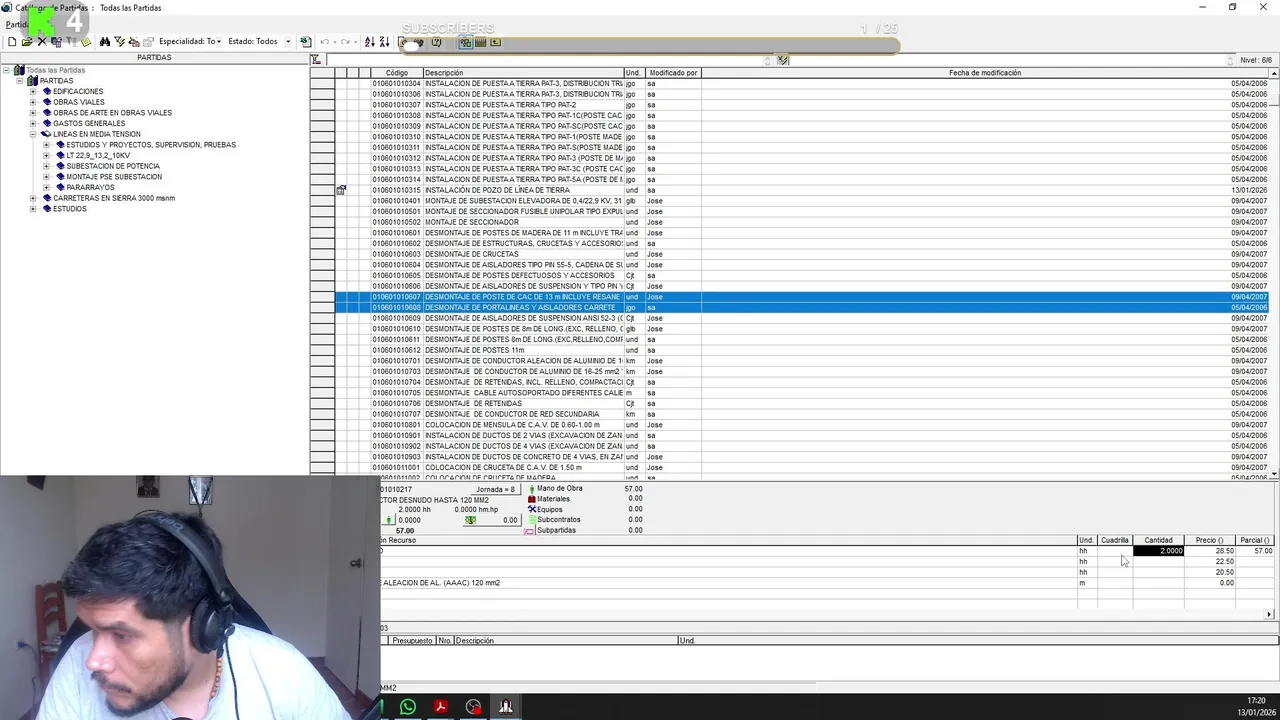The image size is (1280, 720).
Task: Open the Partidas menu
Action: tap(16, 24)
